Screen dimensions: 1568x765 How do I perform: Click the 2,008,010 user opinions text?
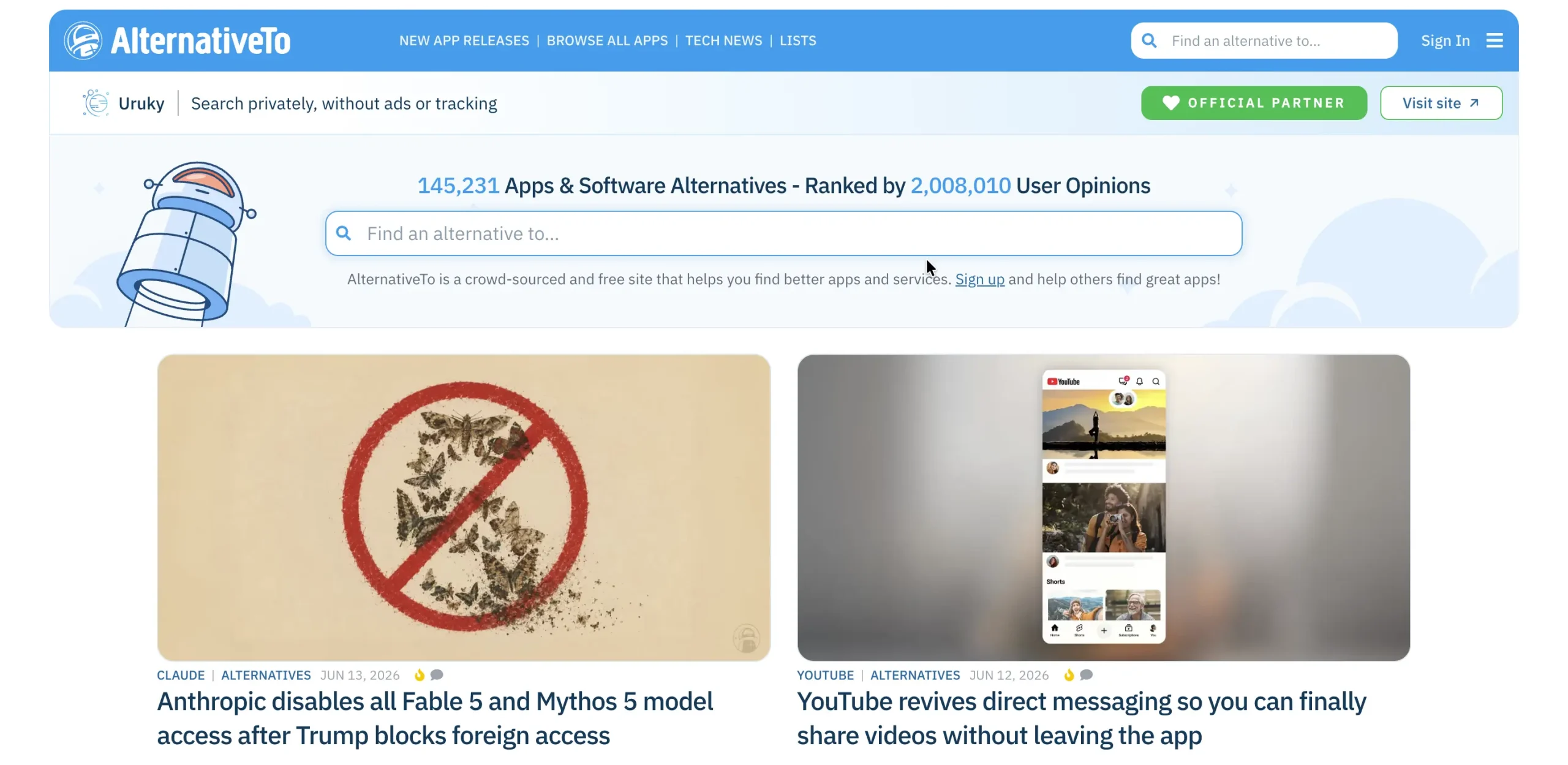(x=960, y=186)
